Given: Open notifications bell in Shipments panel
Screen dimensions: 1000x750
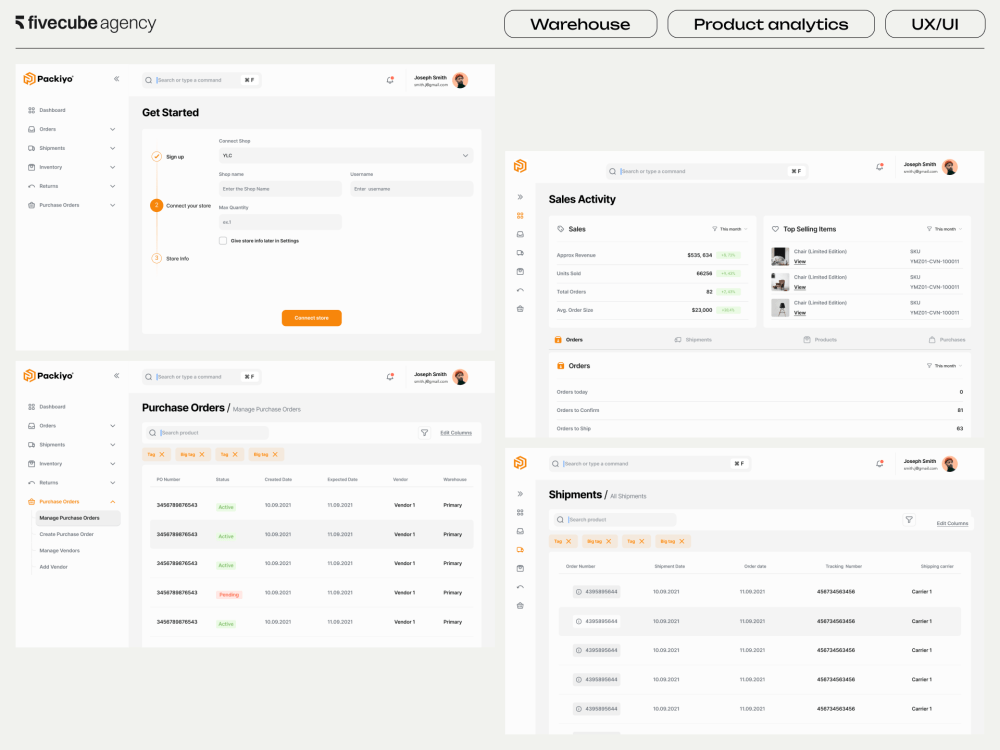Looking at the screenshot, I should 880,464.
